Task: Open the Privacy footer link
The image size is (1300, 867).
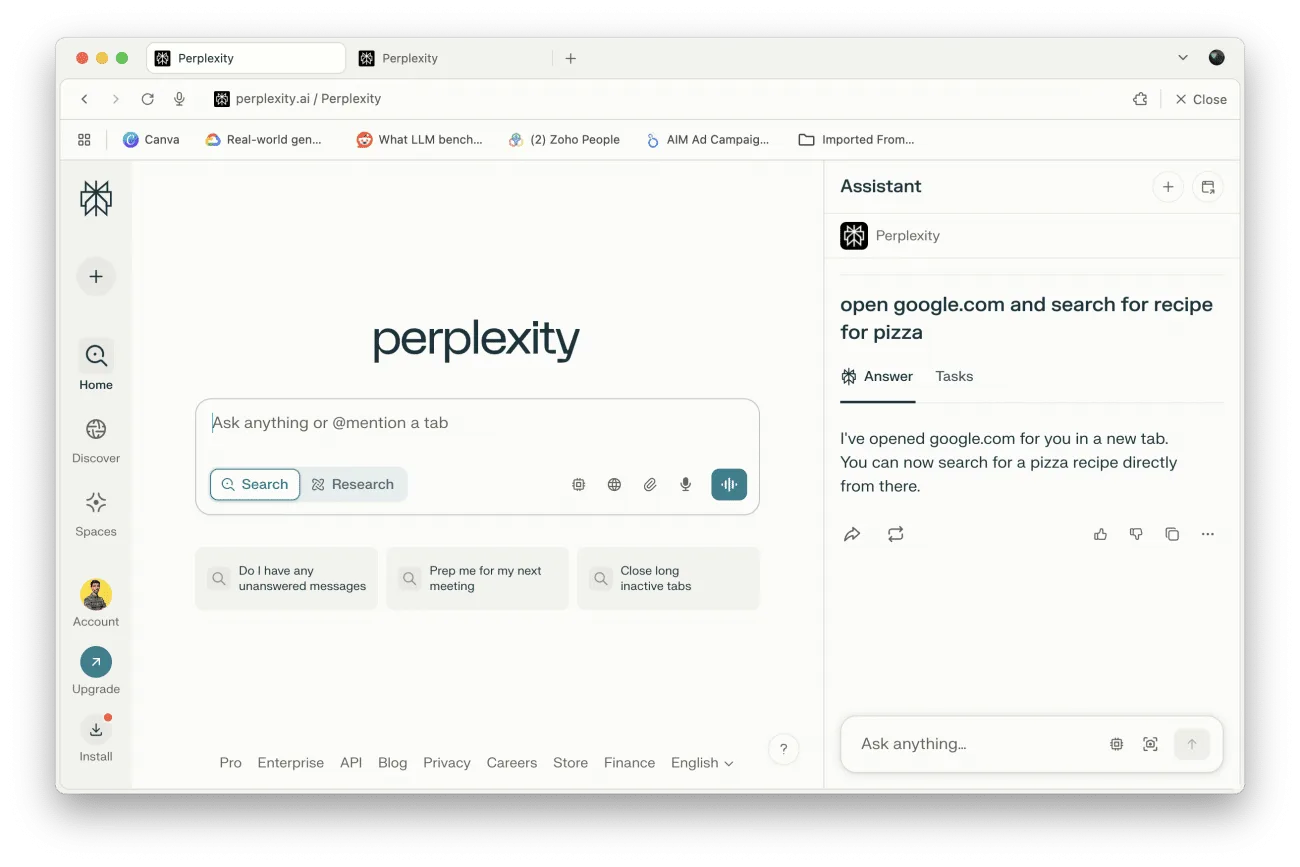Action: point(446,762)
